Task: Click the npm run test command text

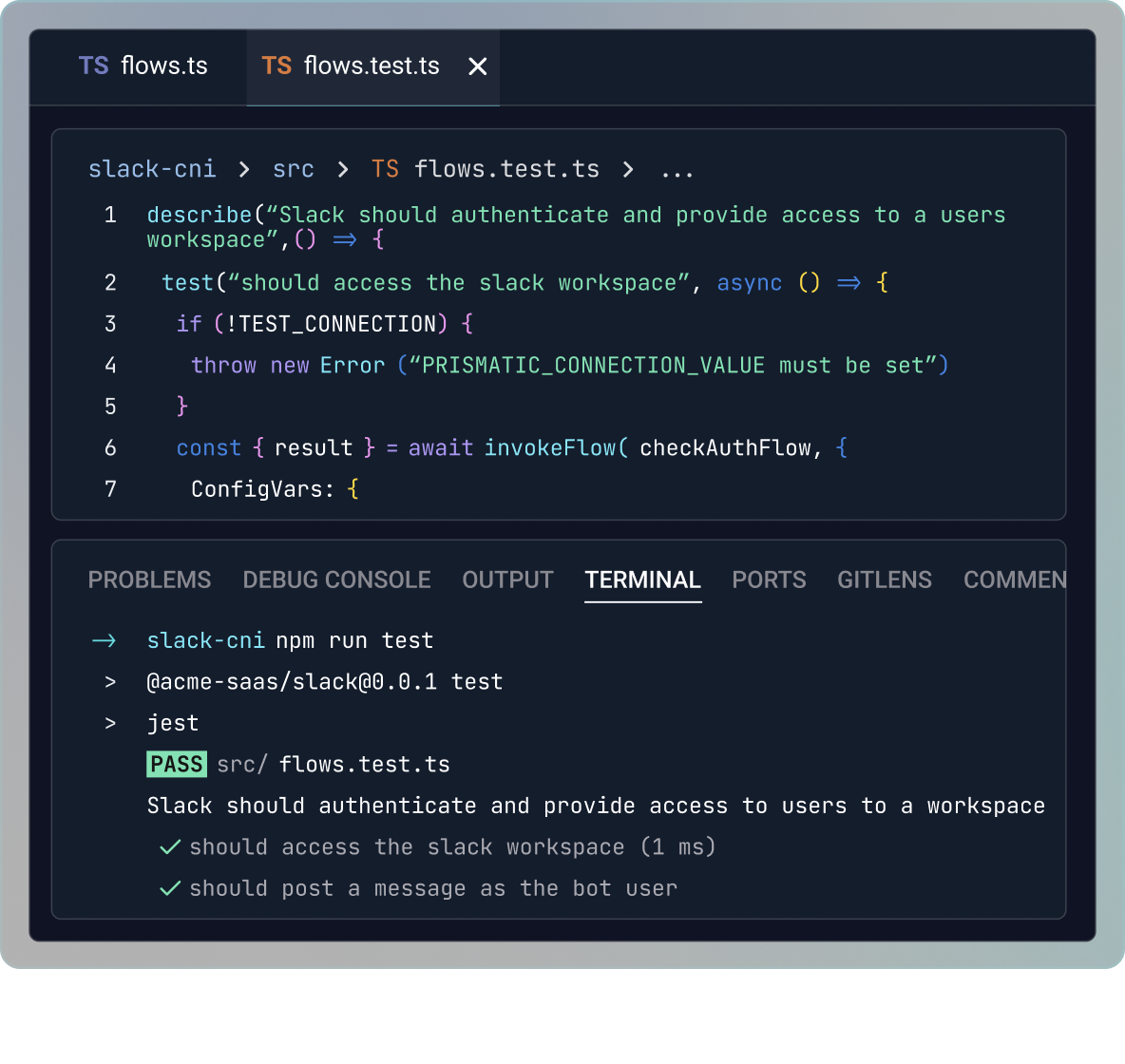Action: click(x=354, y=640)
